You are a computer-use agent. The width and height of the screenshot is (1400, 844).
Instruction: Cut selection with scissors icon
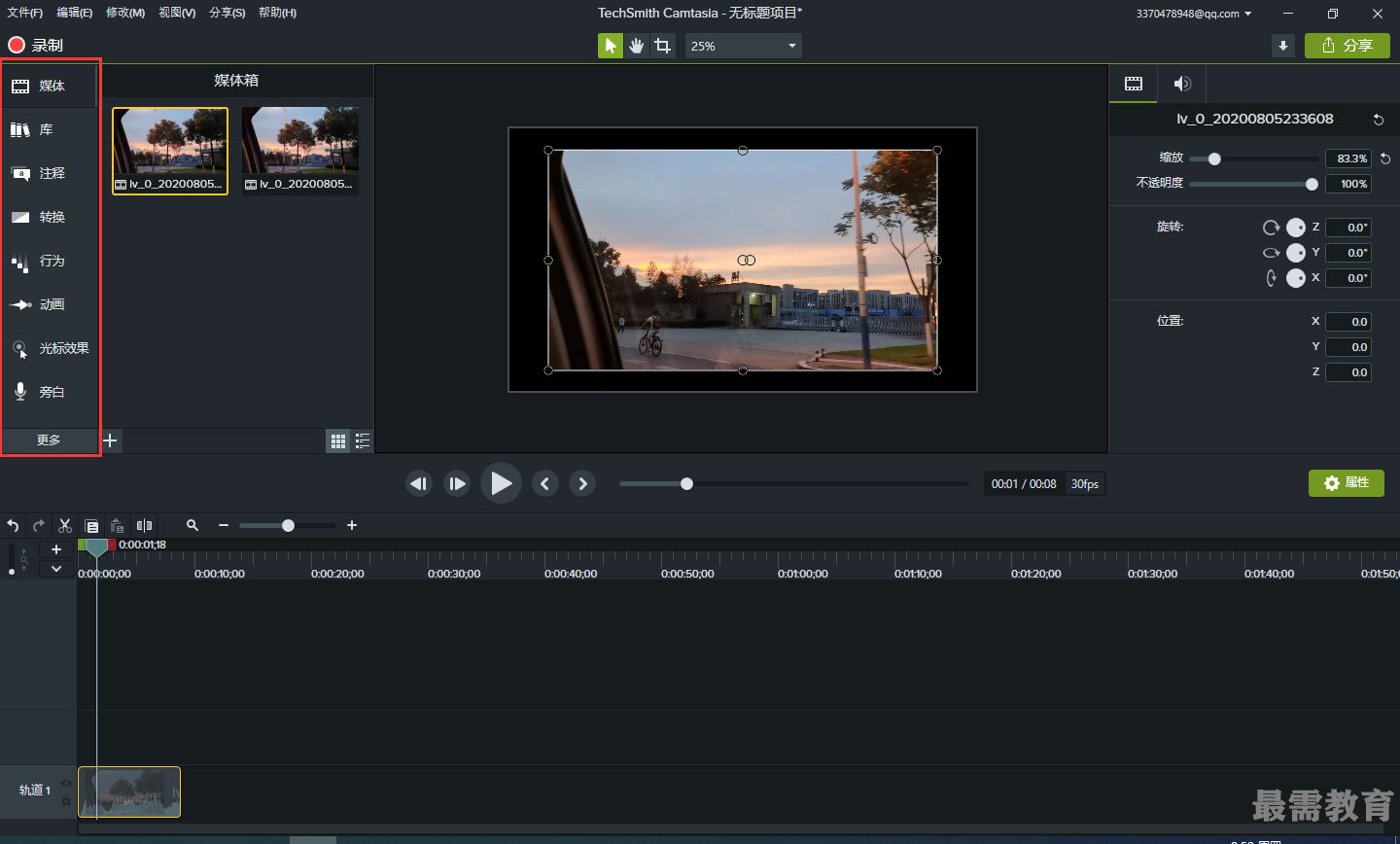(x=65, y=525)
